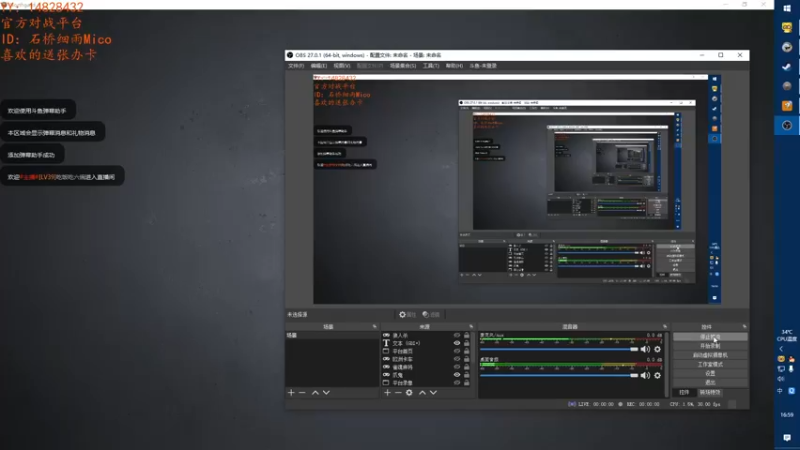Image resolution: width=800 pixels, height=450 pixels.
Task: Add a new scene with the plus icon under 场景 list
Action: (x=291, y=393)
